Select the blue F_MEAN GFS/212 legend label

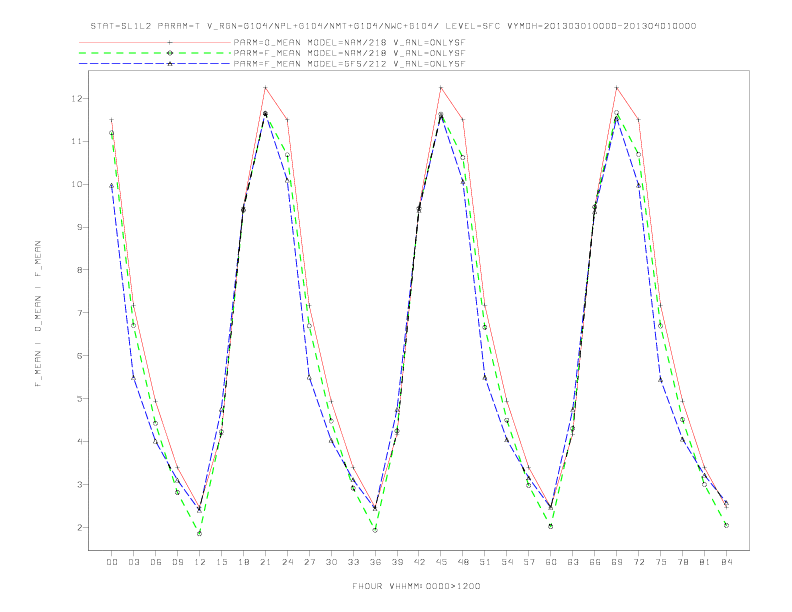tap(349, 64)
